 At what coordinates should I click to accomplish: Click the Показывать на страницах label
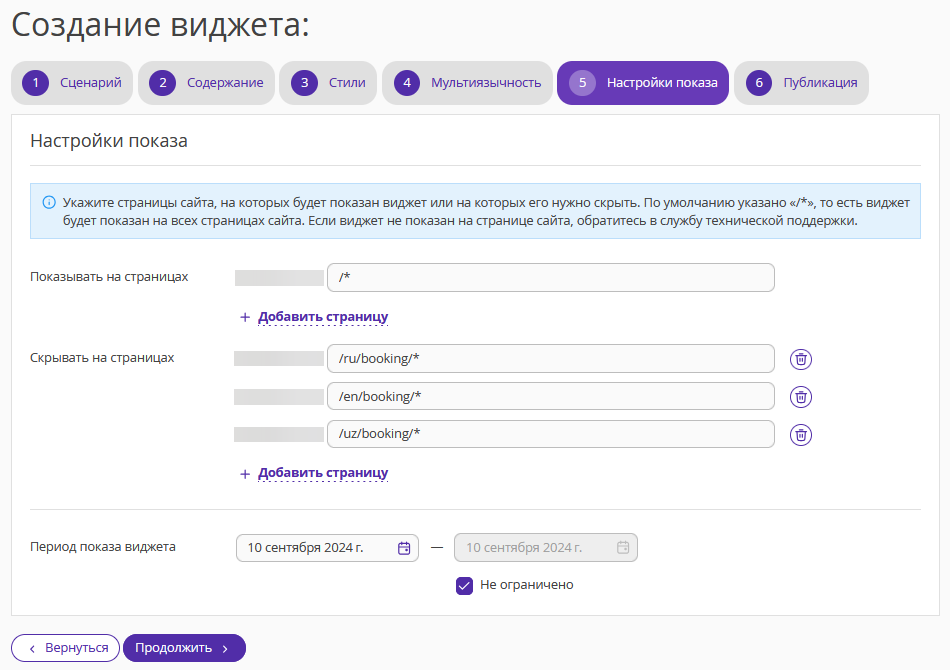point(109,277)
